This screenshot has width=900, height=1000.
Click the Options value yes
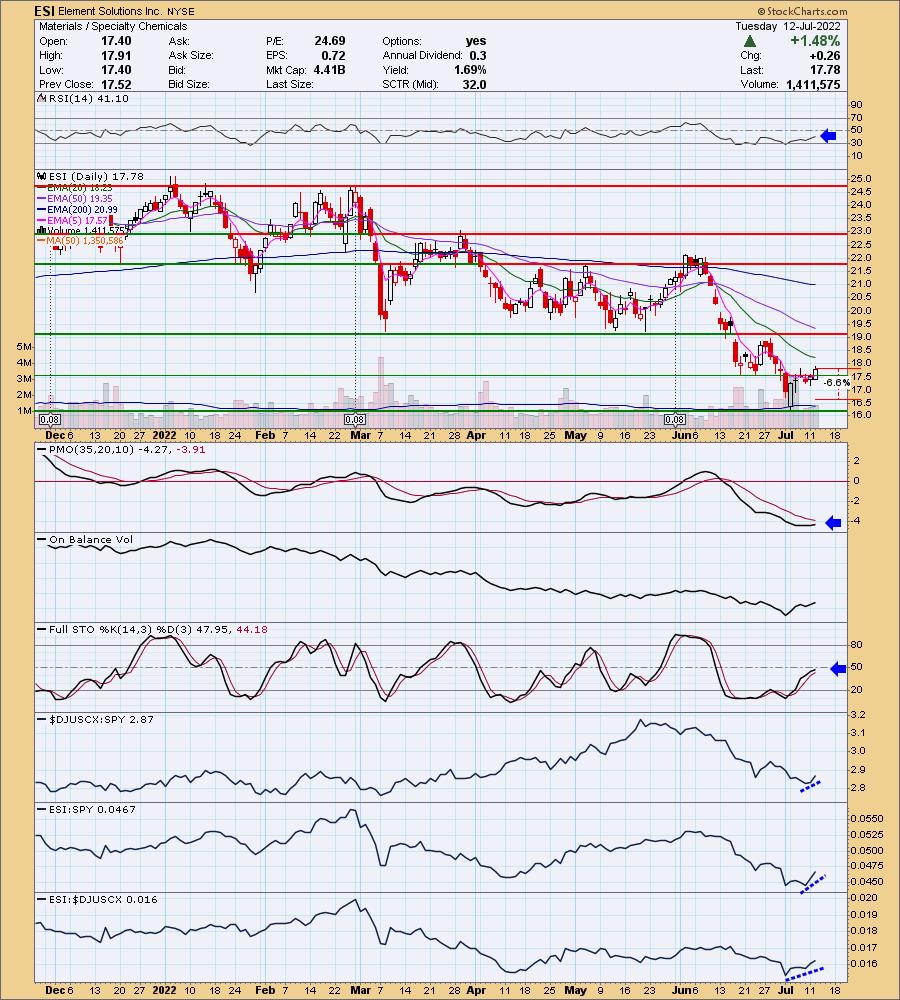[x=476, y=41]
